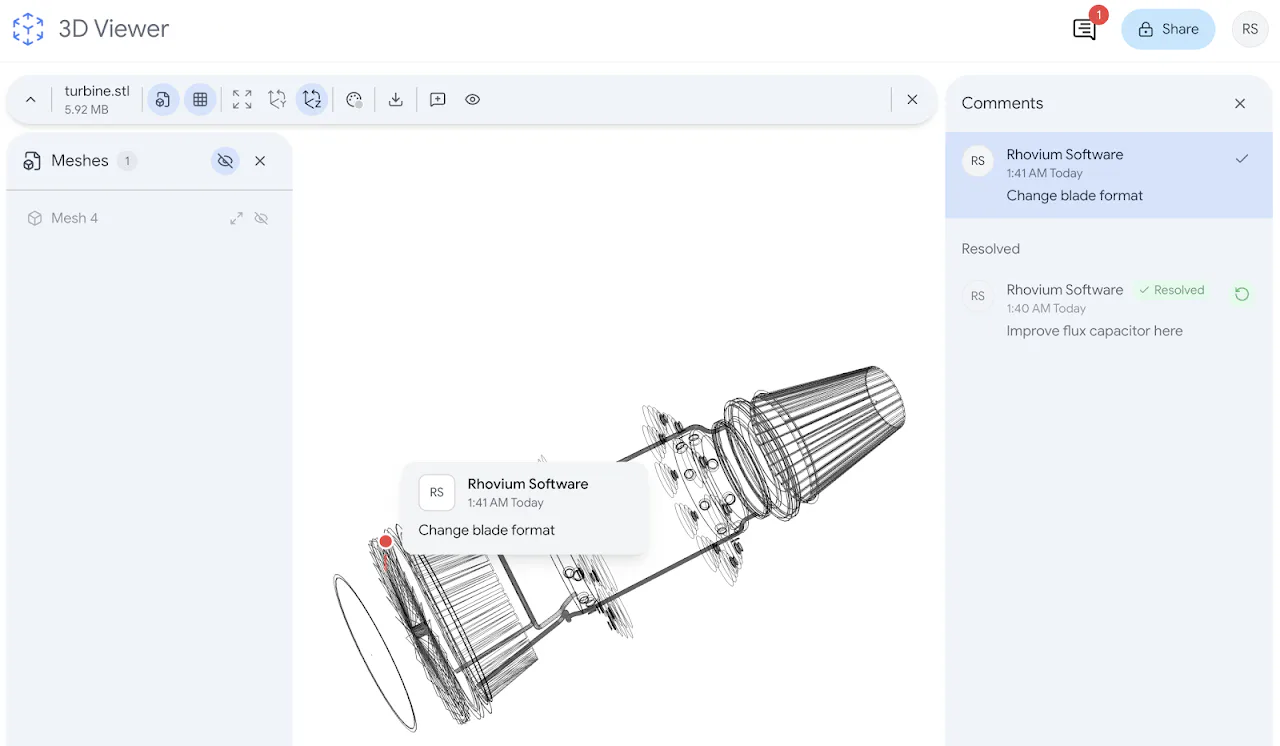
Task: Click the Meshes panel header cube icon
Action: [32, 161]
